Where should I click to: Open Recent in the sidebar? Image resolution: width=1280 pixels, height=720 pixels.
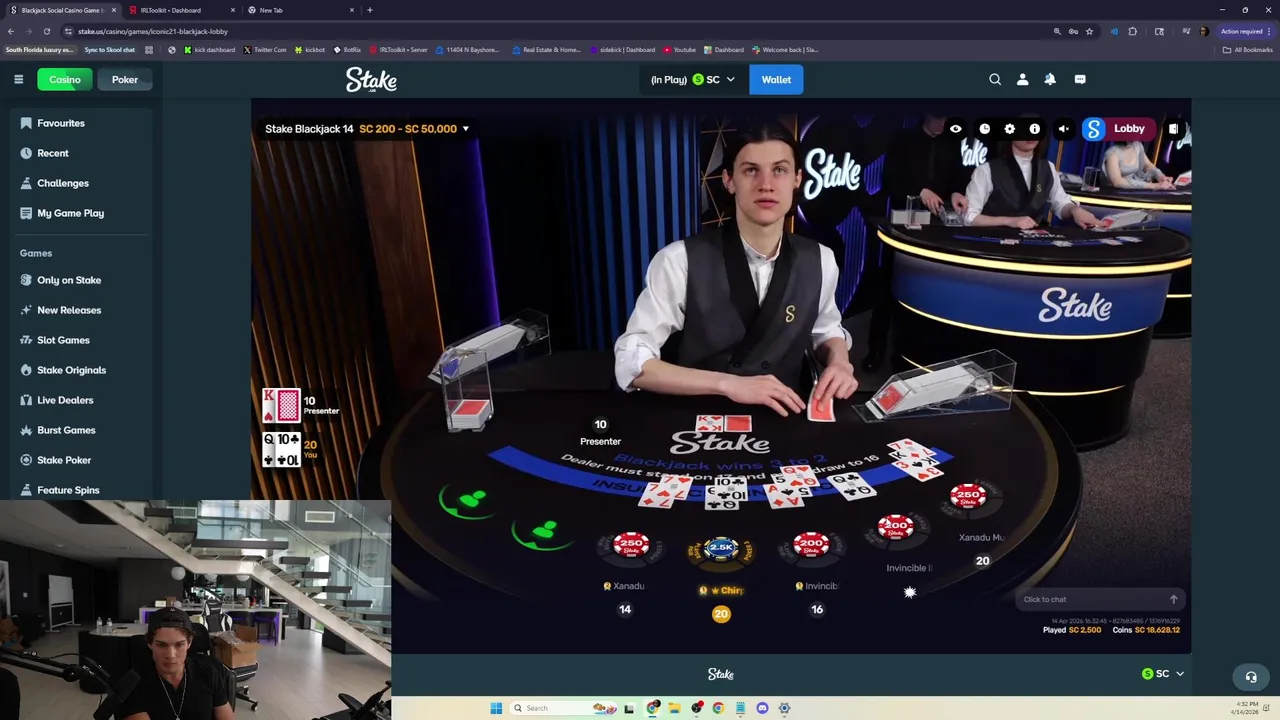pos(53,153)
